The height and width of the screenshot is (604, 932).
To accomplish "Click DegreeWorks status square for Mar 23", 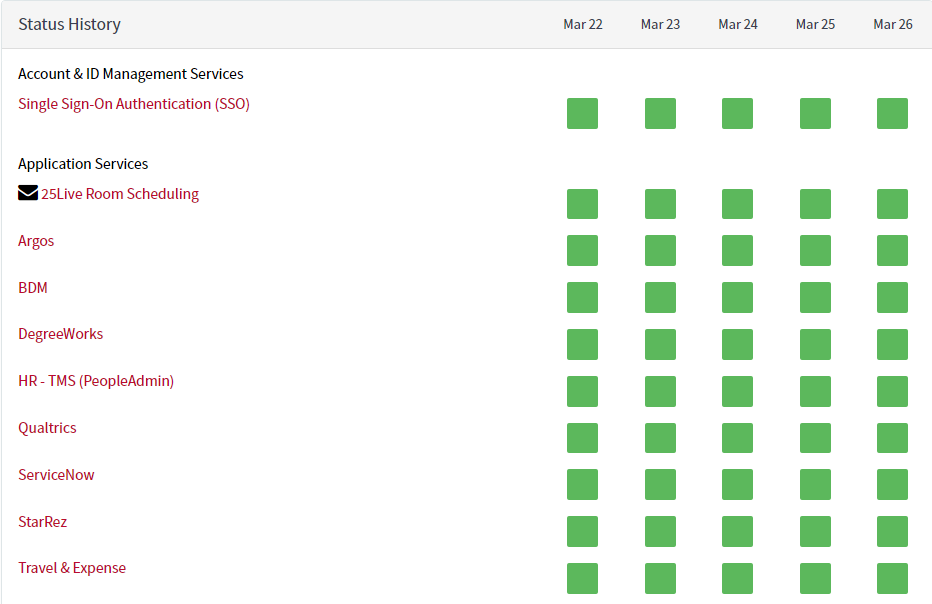I will pos(660,344).
